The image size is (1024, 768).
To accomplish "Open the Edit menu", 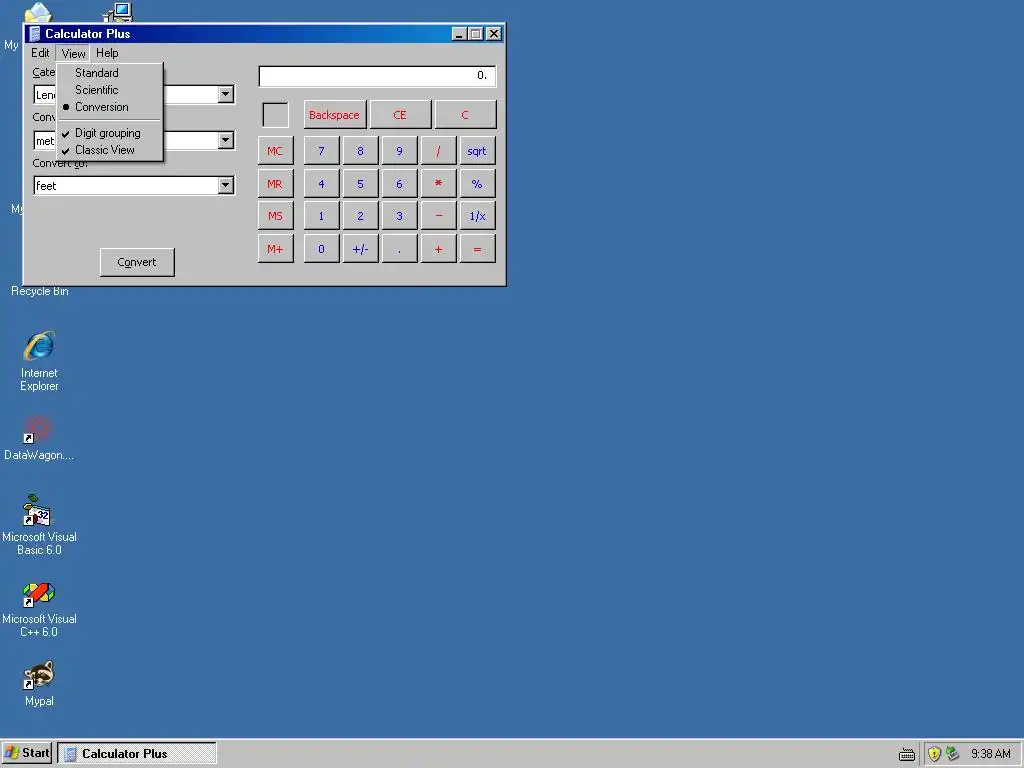I will tap(40, 53).
